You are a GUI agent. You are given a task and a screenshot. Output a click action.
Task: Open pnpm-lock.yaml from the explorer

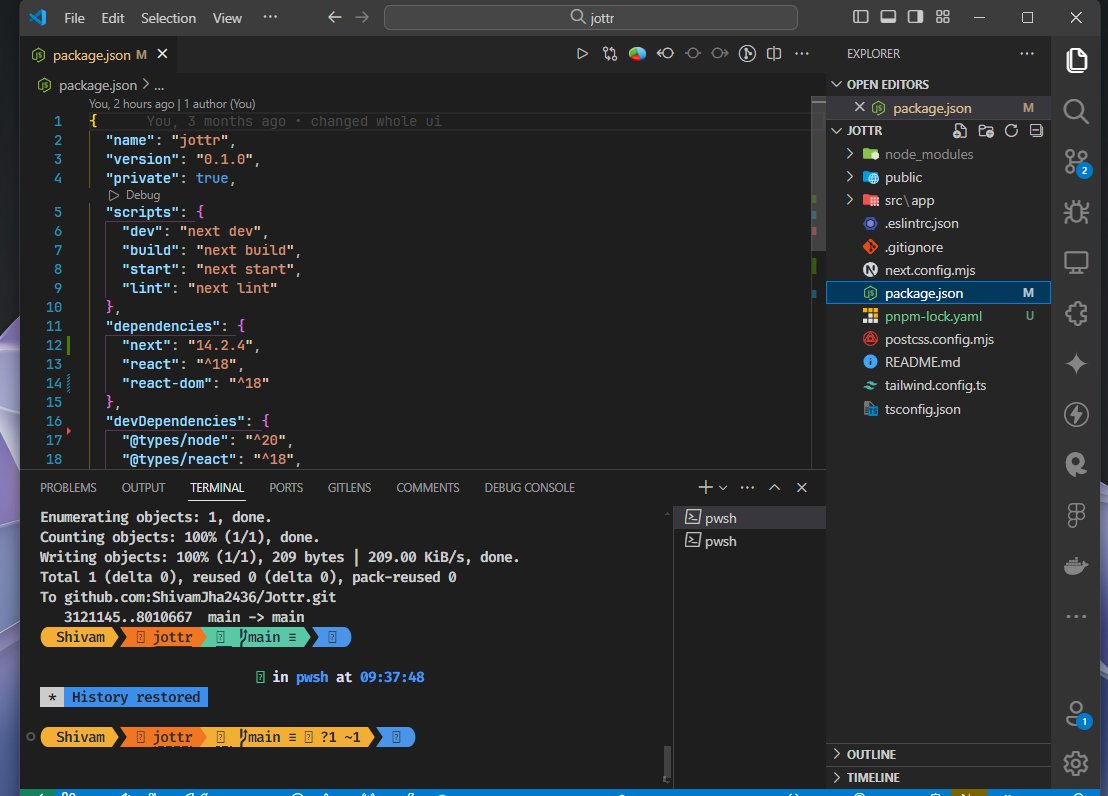click(x=938, y=316)
